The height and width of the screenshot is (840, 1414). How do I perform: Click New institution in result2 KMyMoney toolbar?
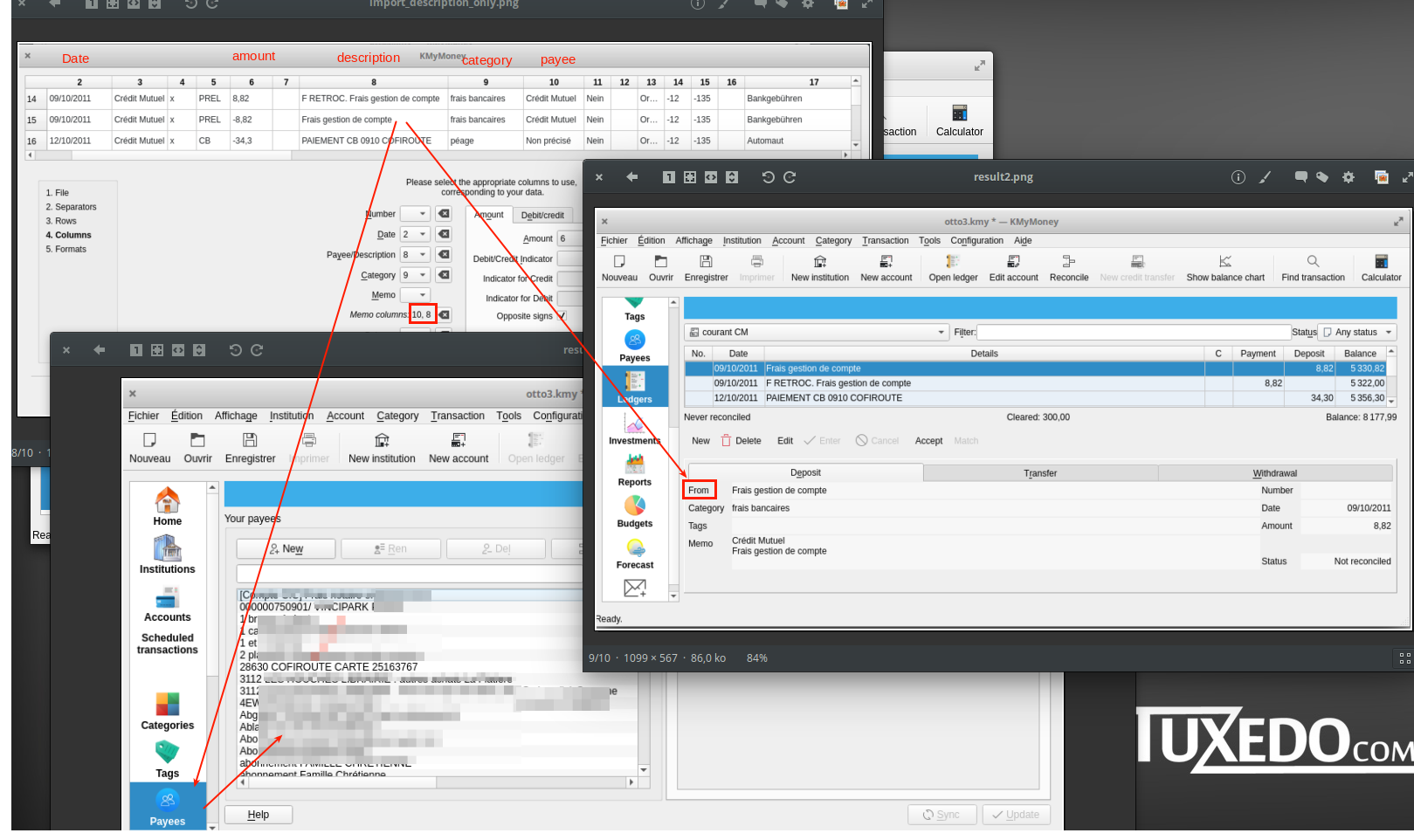tap(820, 268)
